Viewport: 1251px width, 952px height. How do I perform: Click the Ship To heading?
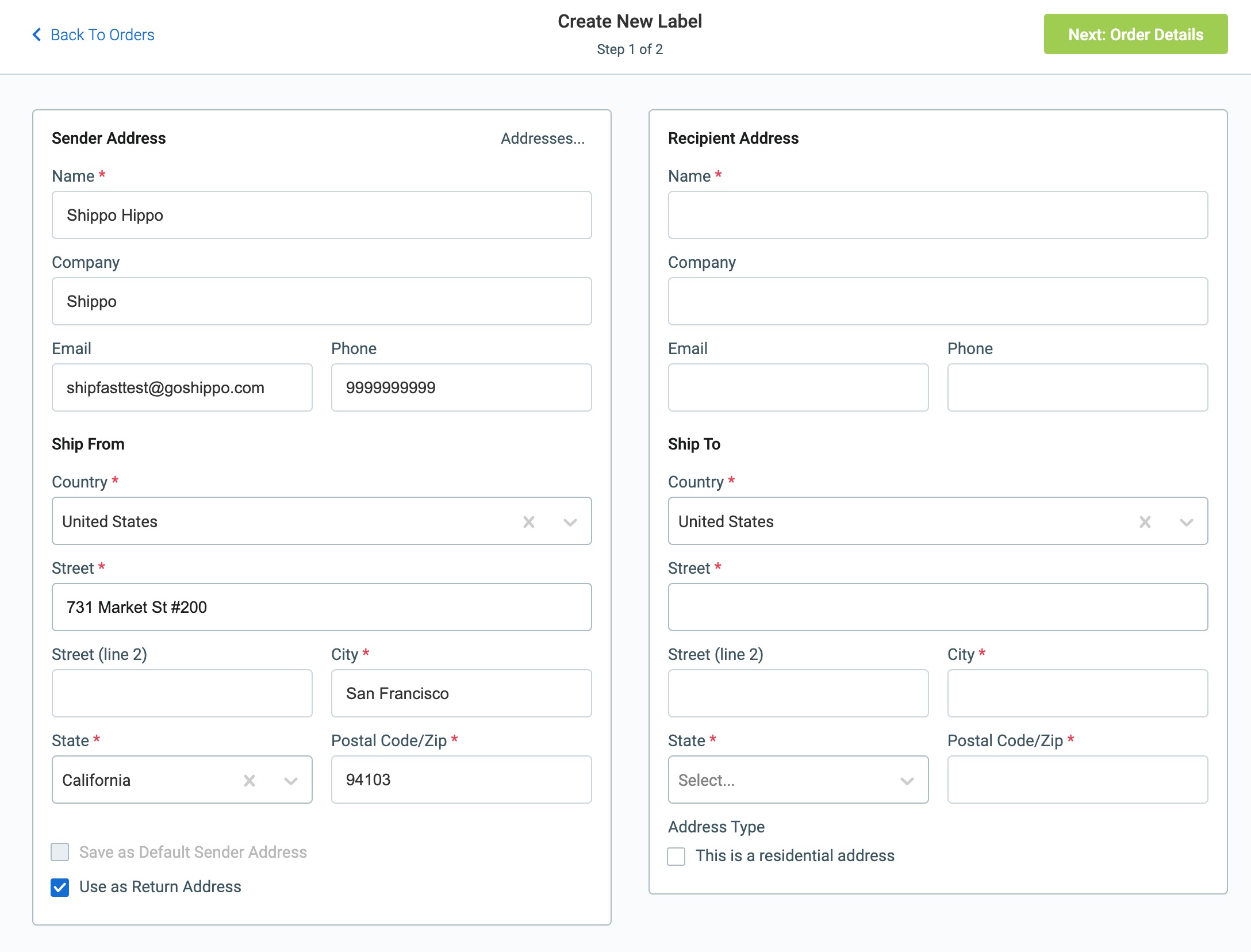694,444
